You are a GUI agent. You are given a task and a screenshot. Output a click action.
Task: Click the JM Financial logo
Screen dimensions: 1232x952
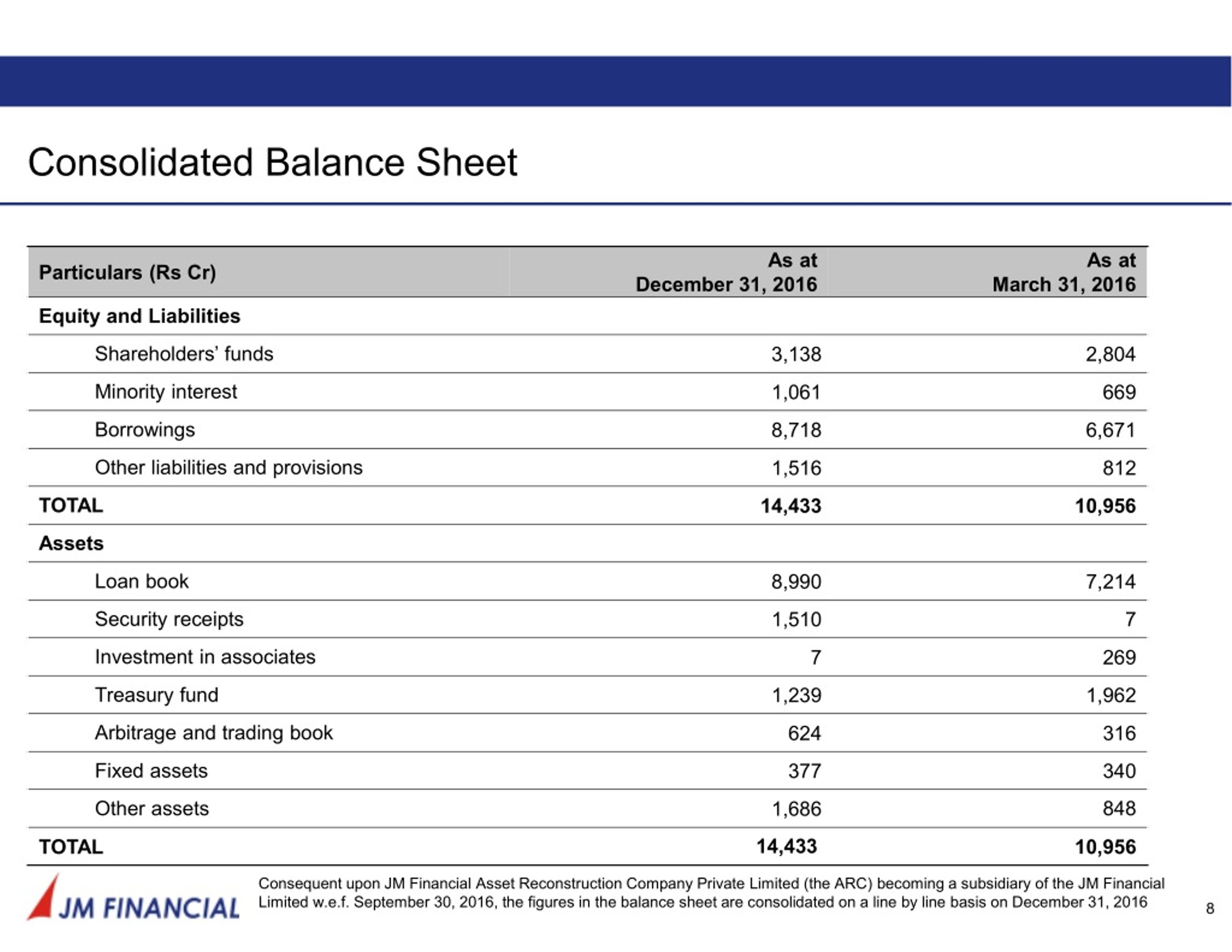pyautogui.click(x=133, y=897)
